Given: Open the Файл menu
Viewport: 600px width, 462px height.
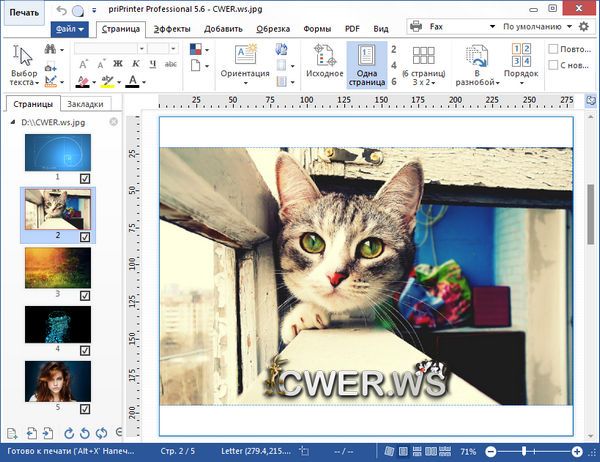Looking at the screenshot, I should 69,30.
